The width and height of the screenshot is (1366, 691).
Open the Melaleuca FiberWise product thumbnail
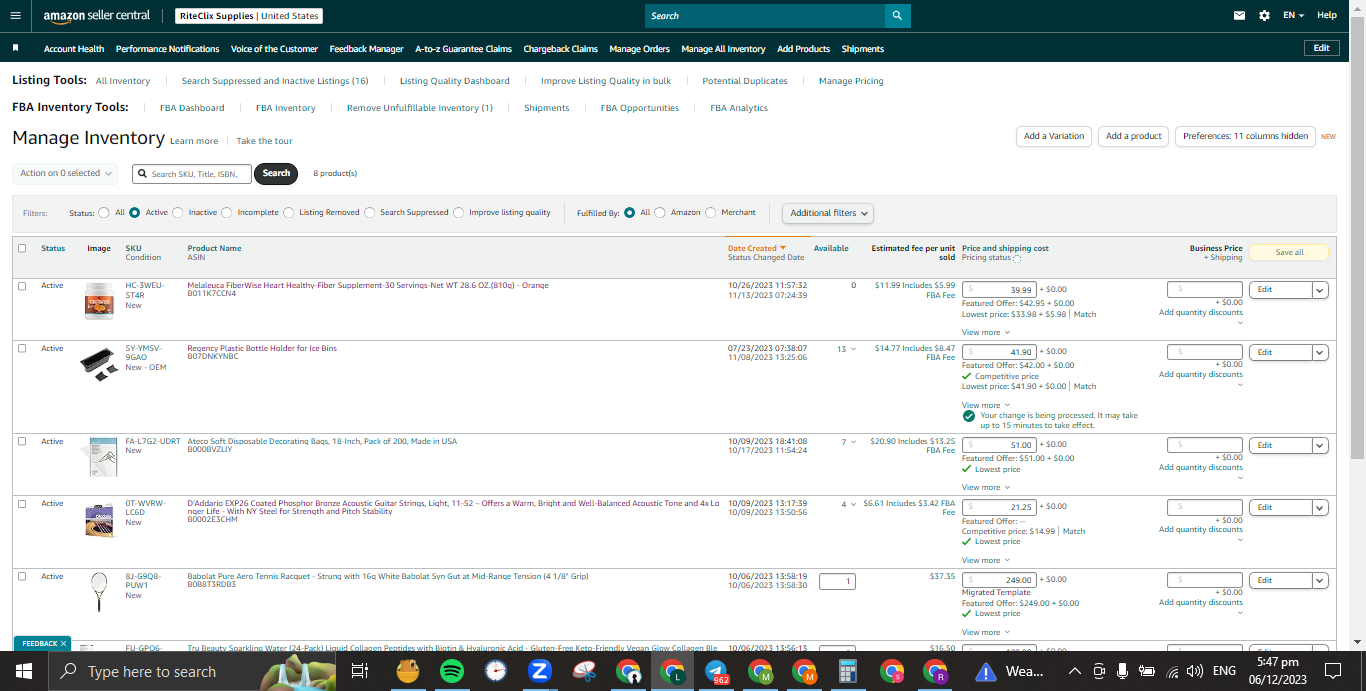pos(99,301)
